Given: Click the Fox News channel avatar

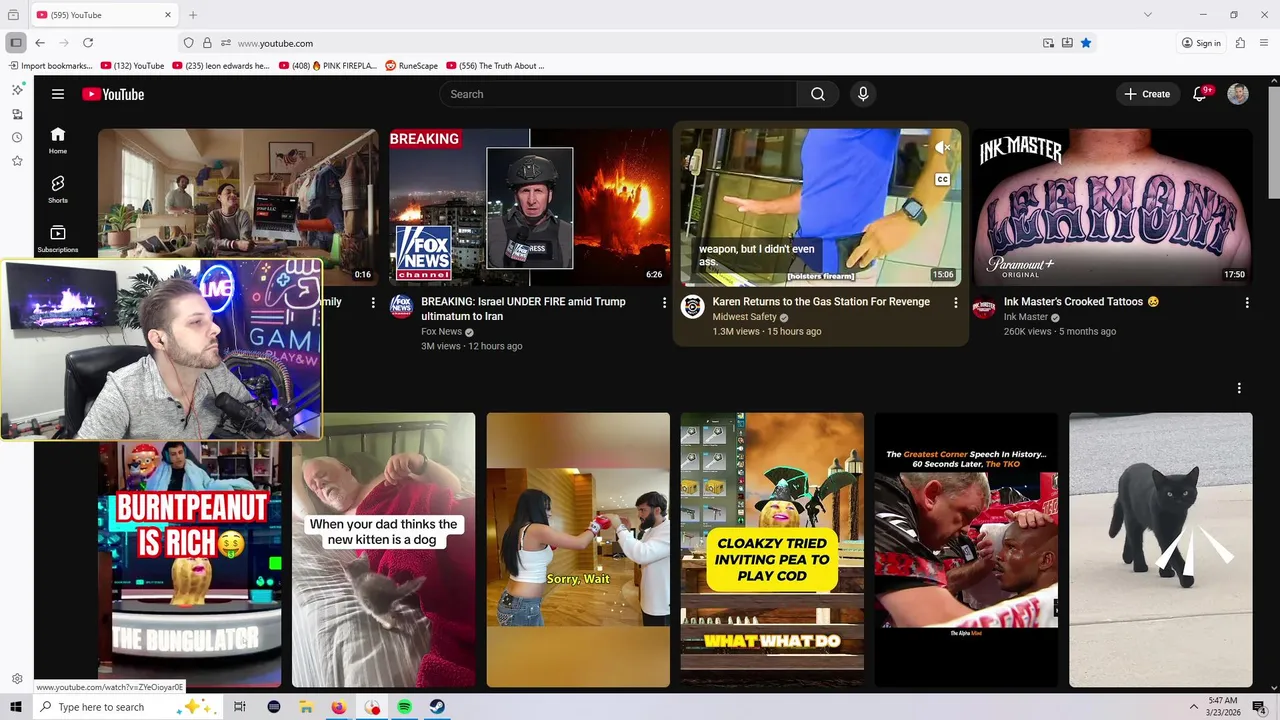Looking at the screenshot, I should tap(401, 306).
